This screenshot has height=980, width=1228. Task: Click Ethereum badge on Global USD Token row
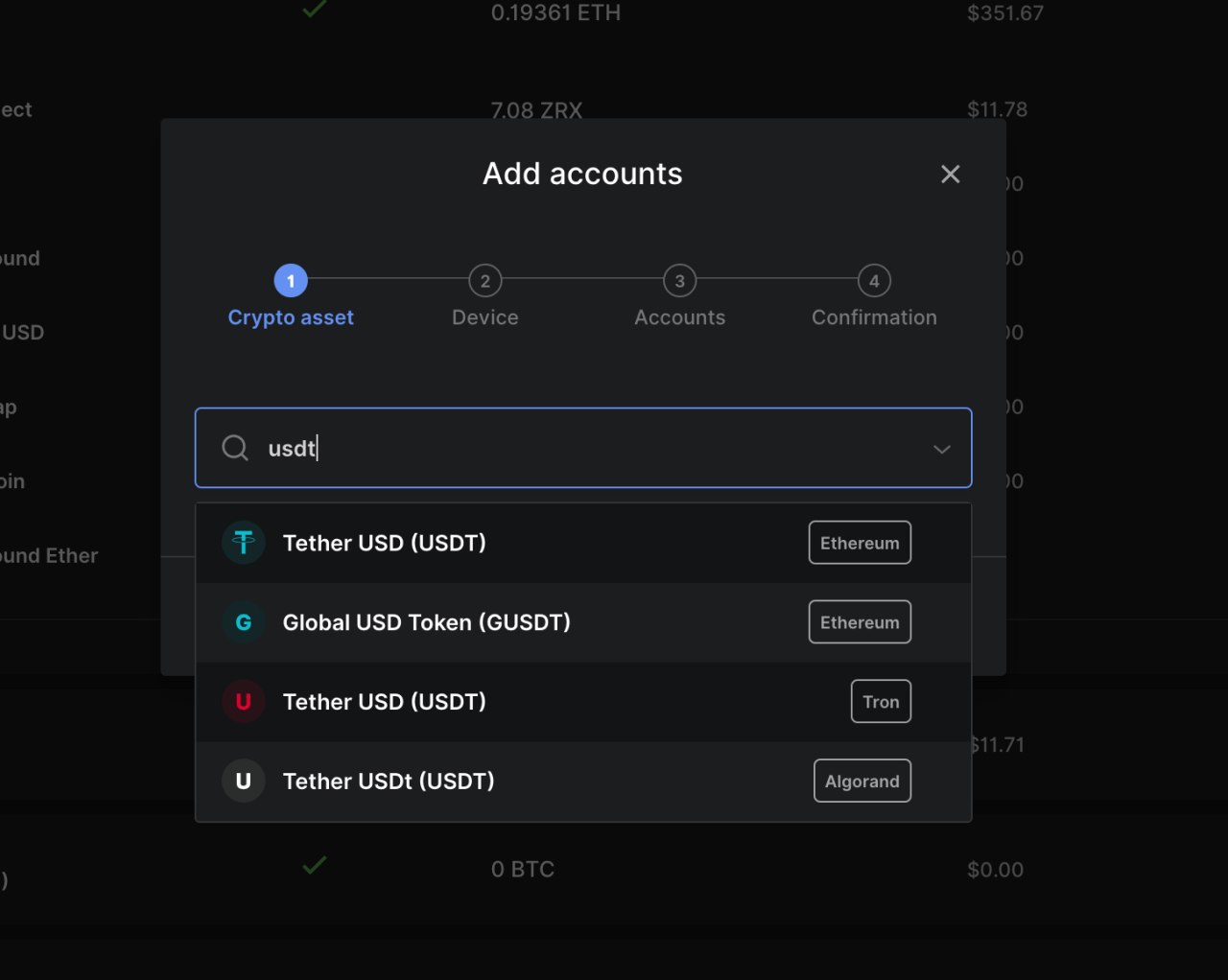tap(860, 622)
